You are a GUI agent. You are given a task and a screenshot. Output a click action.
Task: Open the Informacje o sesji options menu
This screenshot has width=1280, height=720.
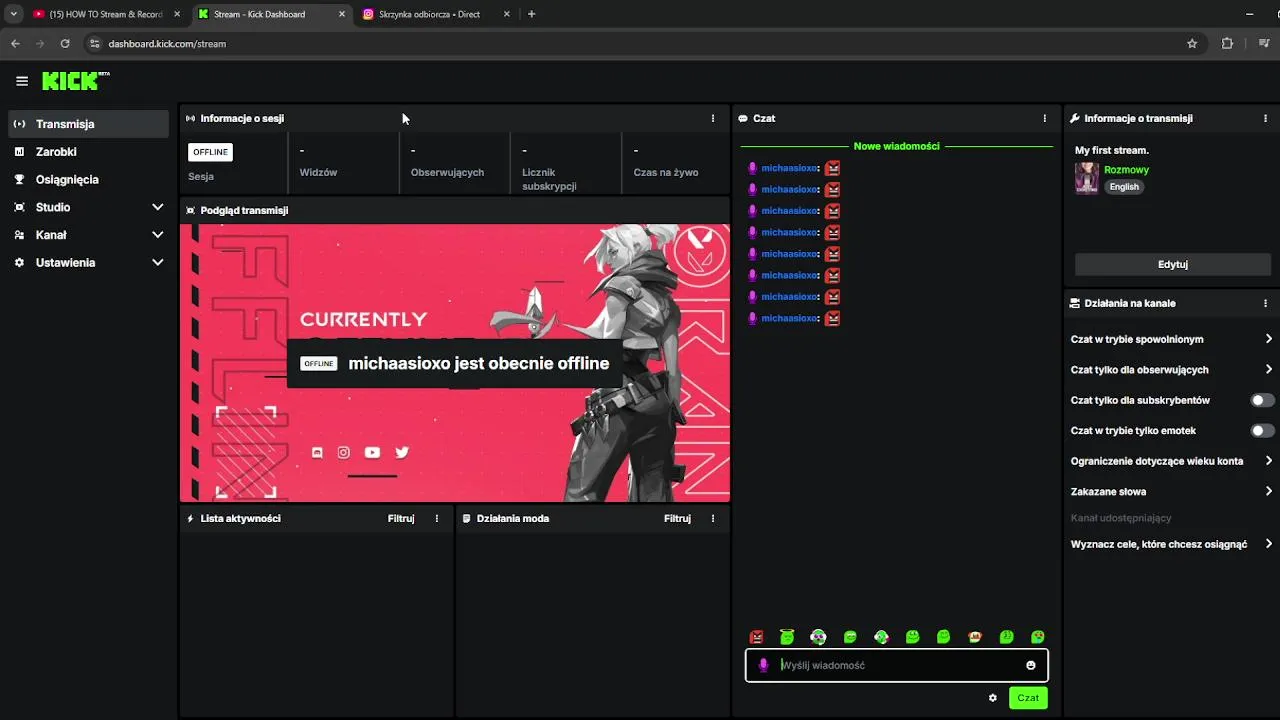click(713, 118)
